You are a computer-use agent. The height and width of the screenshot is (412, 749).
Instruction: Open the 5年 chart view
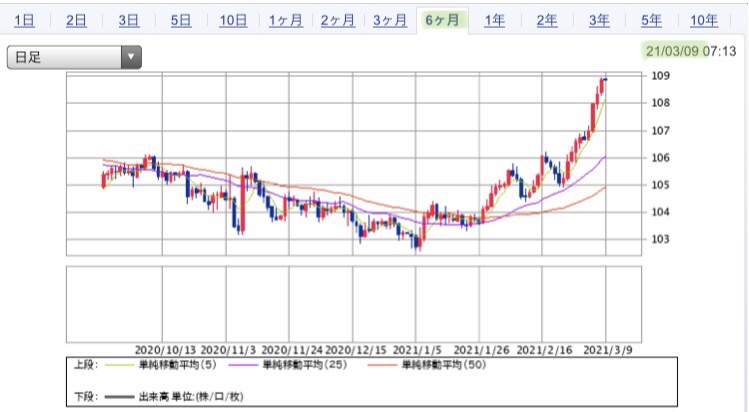[651, 21]
